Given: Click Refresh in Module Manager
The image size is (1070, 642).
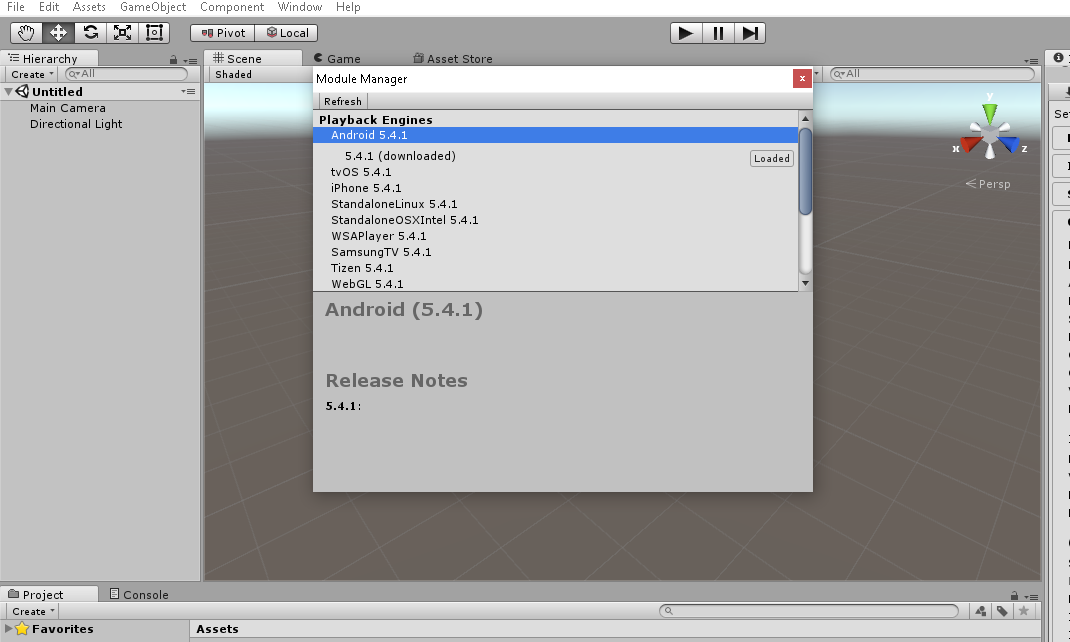Looking at the screenshot, I should click(343, 101).
